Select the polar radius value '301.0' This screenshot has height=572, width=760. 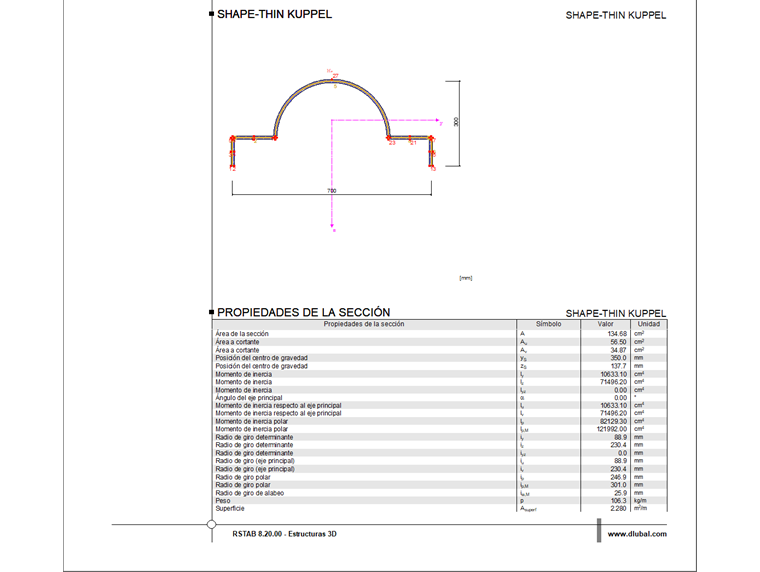pyautogui.click(x=618, y=485)
